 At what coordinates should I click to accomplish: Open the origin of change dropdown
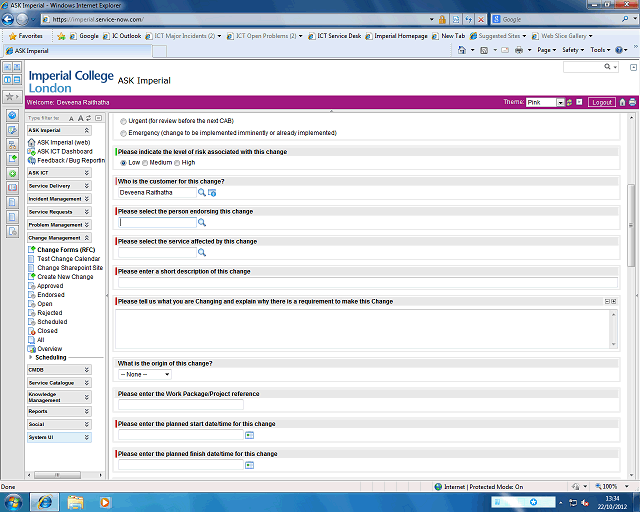click(145, 374)
